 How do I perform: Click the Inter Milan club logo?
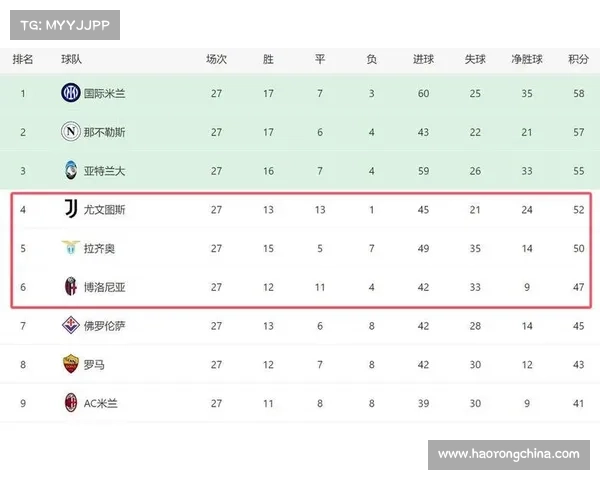71,93
